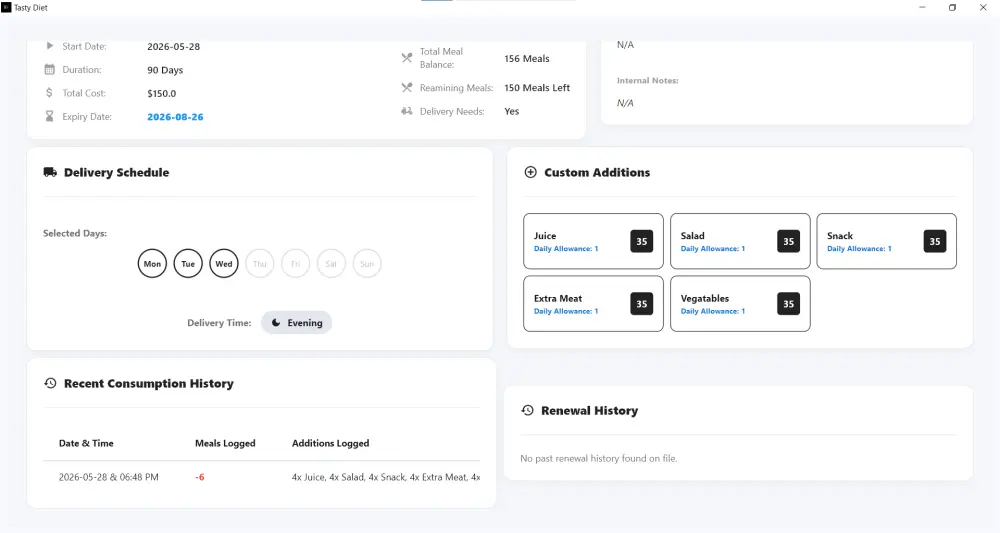Viewport: 1000px width, 533px height.
Task: Click the utensils icon next to Total Meal Balance
Action: tap(407, 58)
